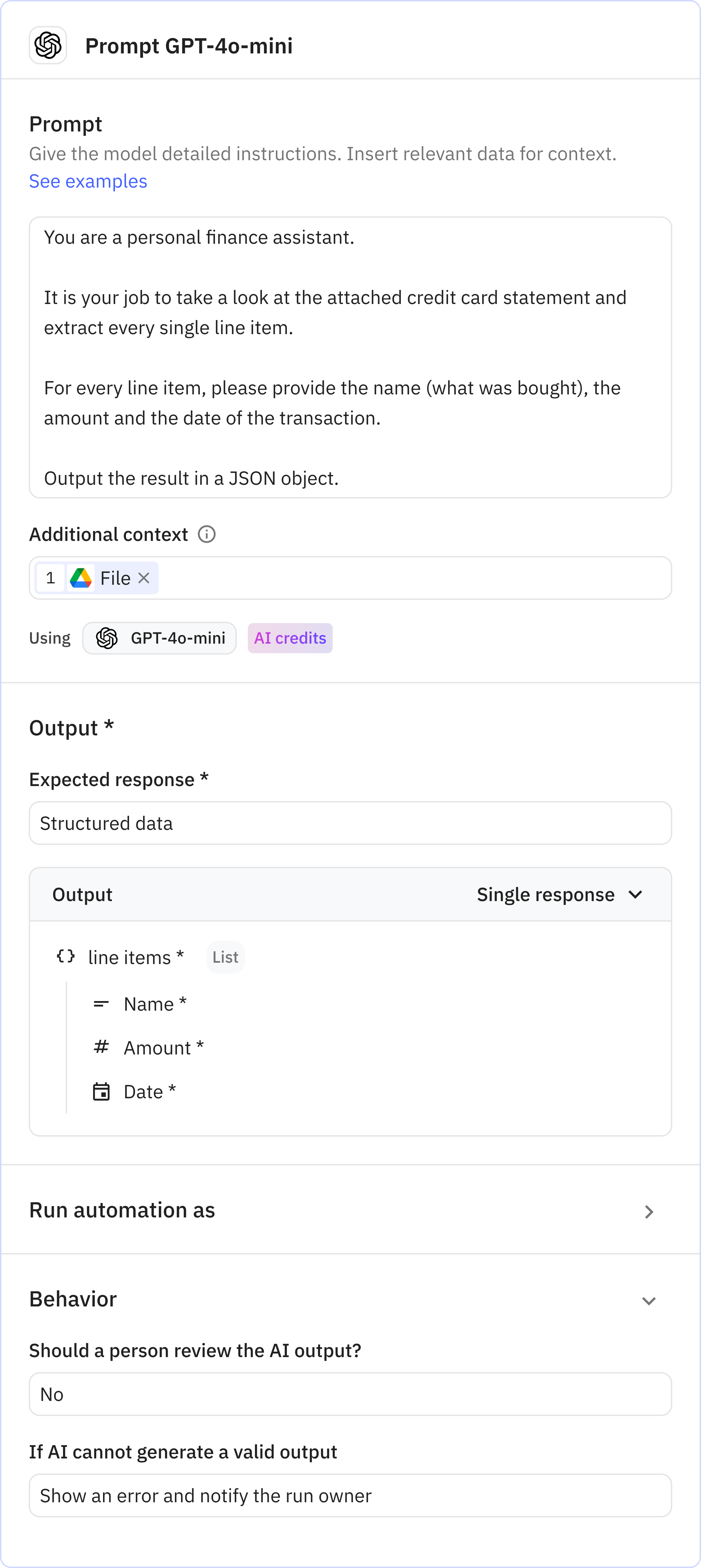Click the Date calendar icon
701x1568 pixels.
[101, 1091]
